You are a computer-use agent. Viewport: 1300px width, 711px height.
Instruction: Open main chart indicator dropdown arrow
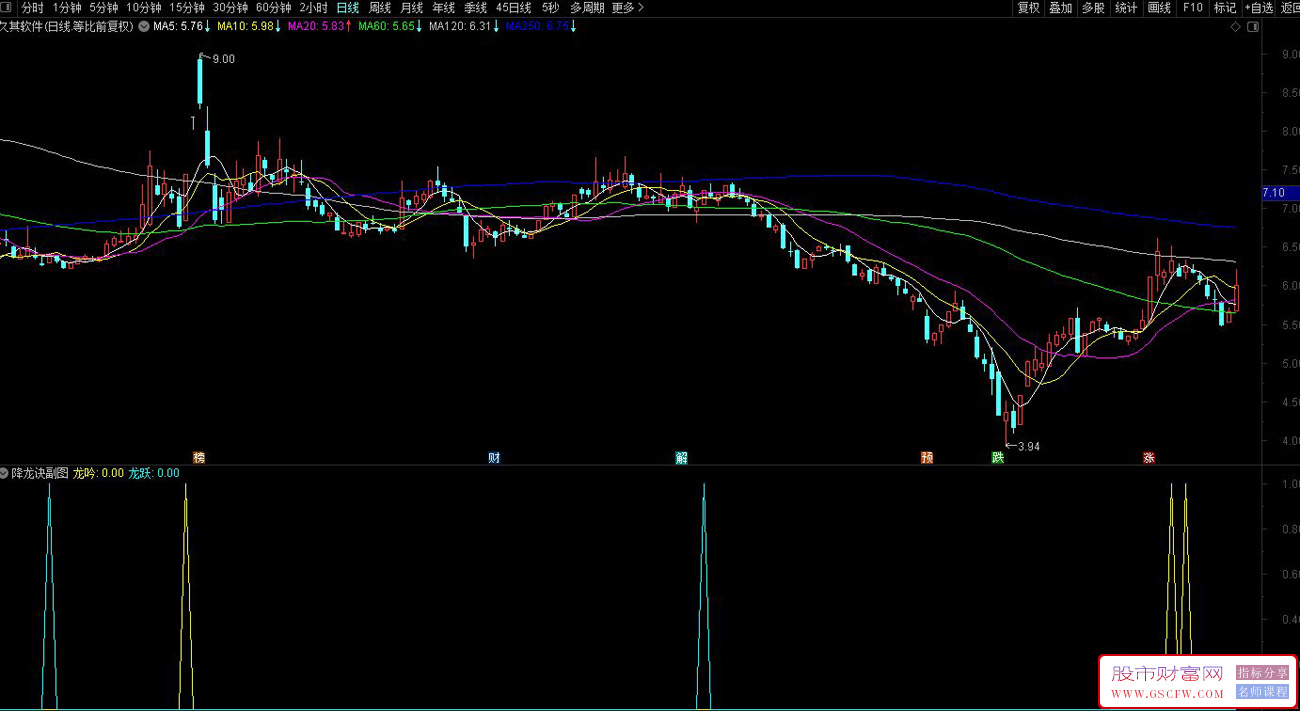(143, 27)
